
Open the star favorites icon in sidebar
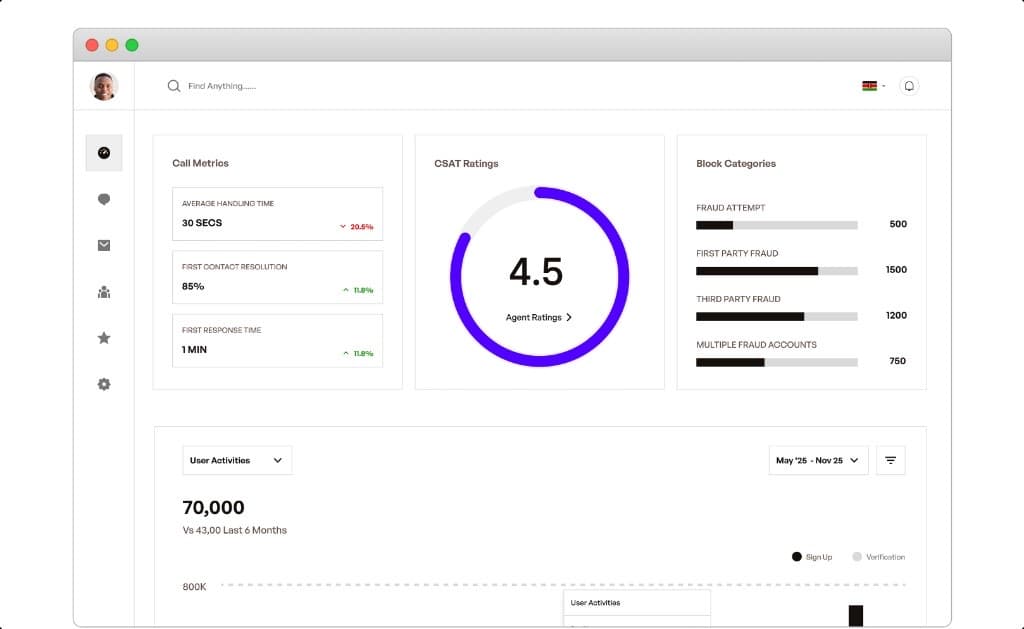click(104, 338)
